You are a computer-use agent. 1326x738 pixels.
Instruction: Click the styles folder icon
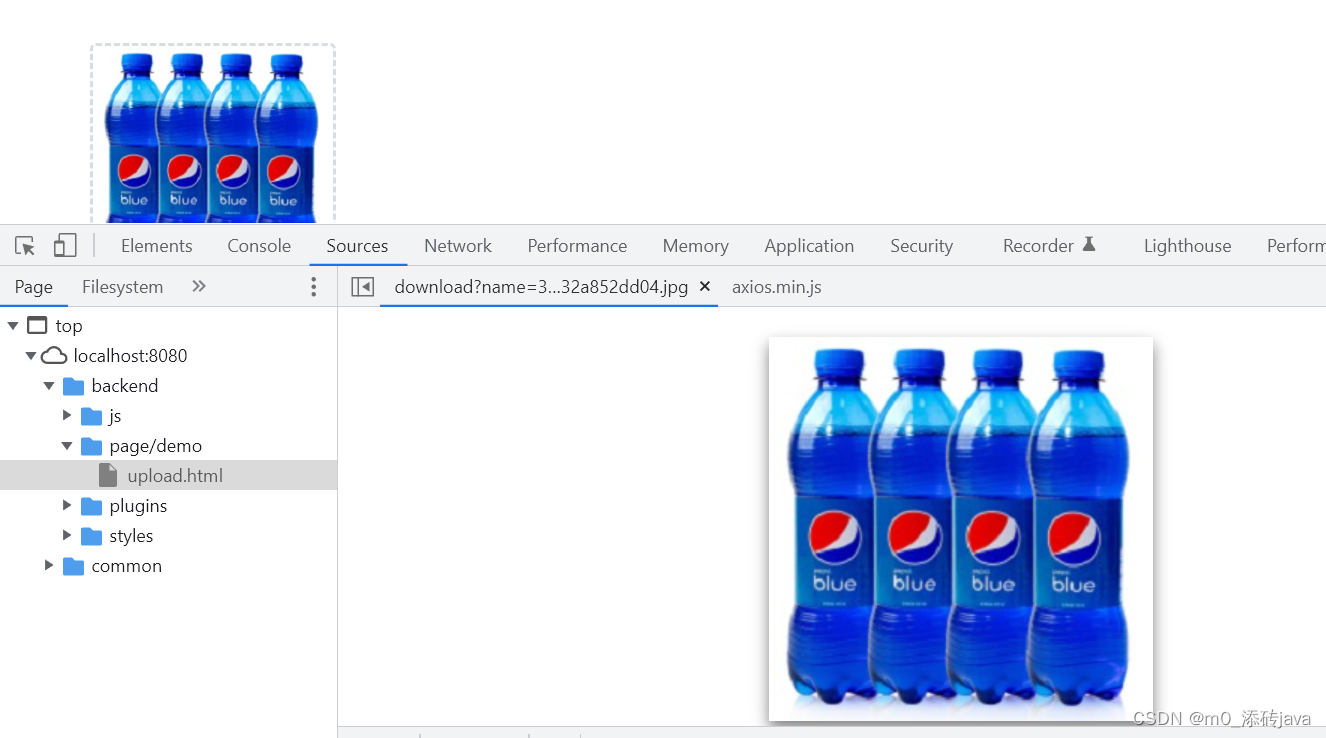coord(91,536)
